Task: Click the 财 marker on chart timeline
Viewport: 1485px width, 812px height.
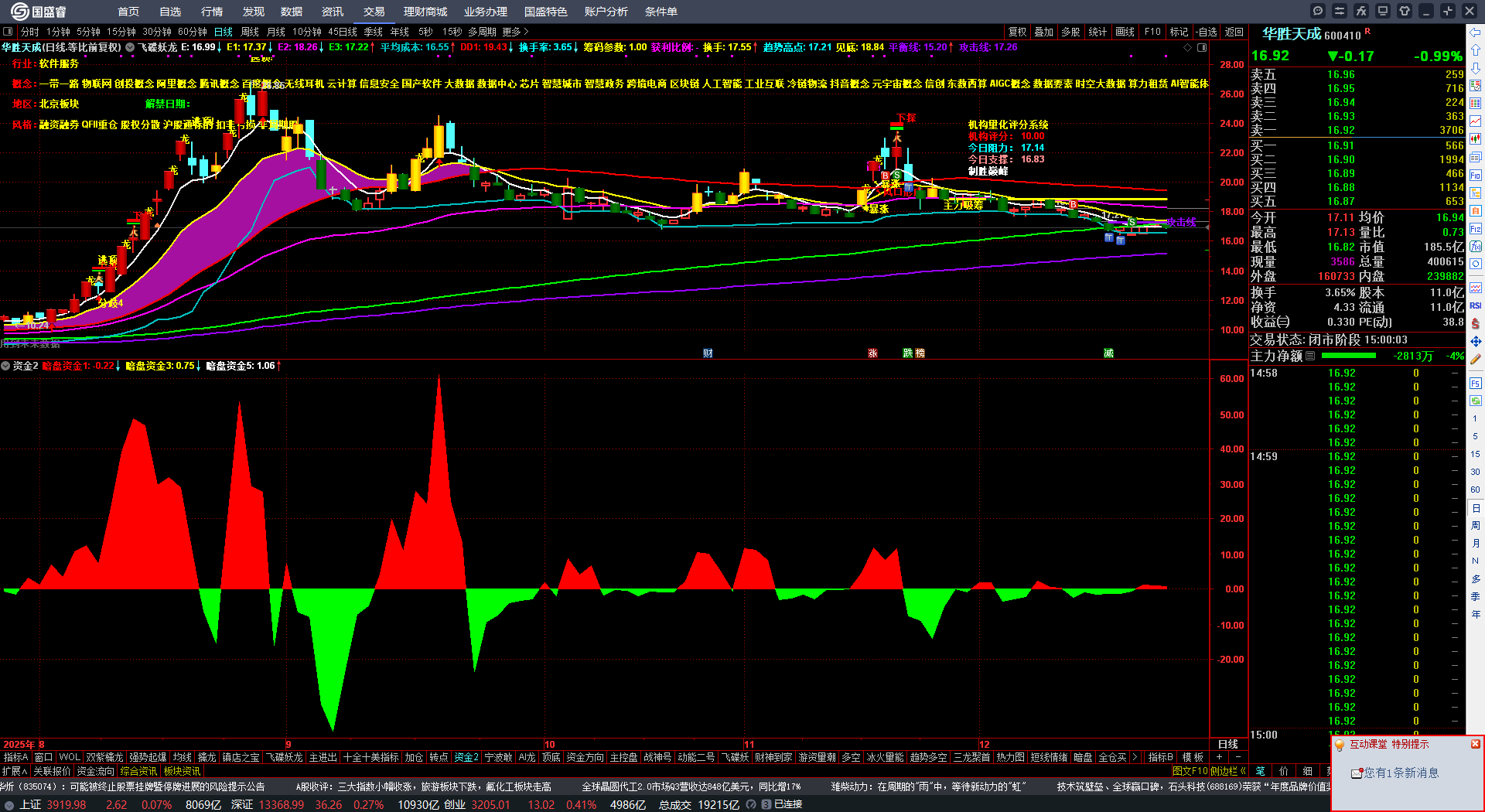Action: pos(708,353)
